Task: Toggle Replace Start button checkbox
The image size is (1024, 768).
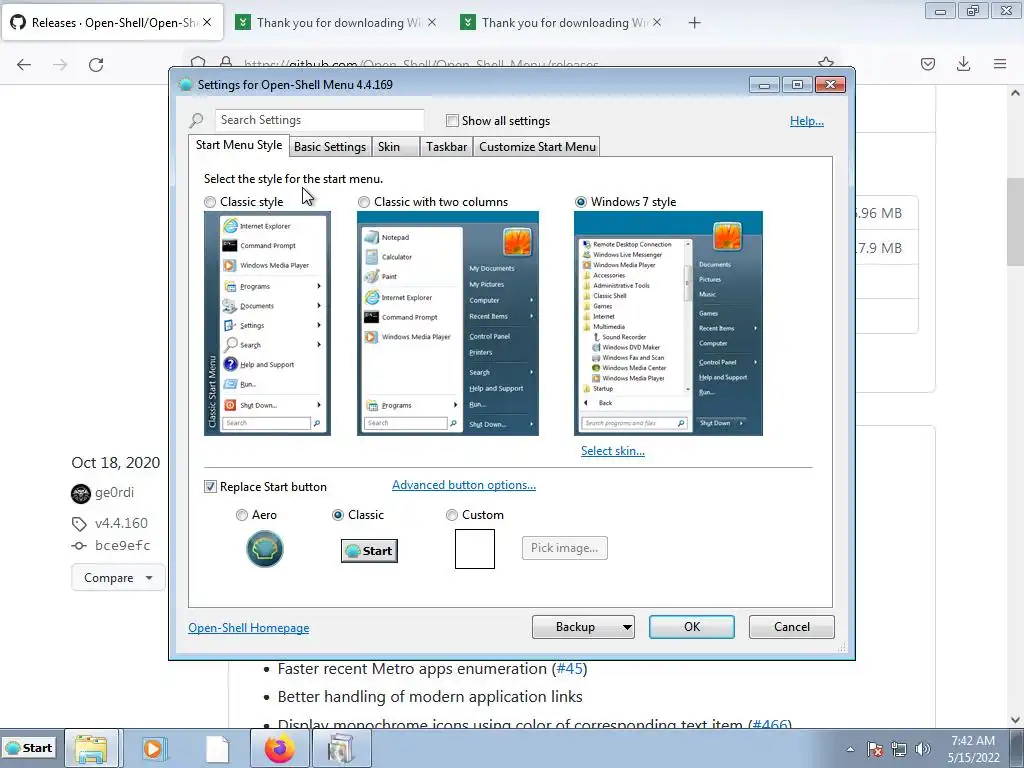Action: [210, 487]
